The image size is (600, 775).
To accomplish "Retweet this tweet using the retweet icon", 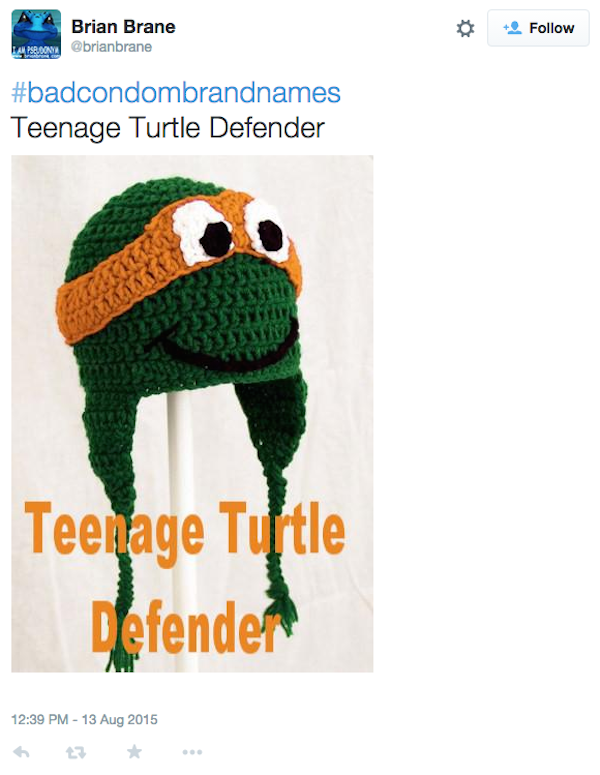I will [x=76, y=752].
